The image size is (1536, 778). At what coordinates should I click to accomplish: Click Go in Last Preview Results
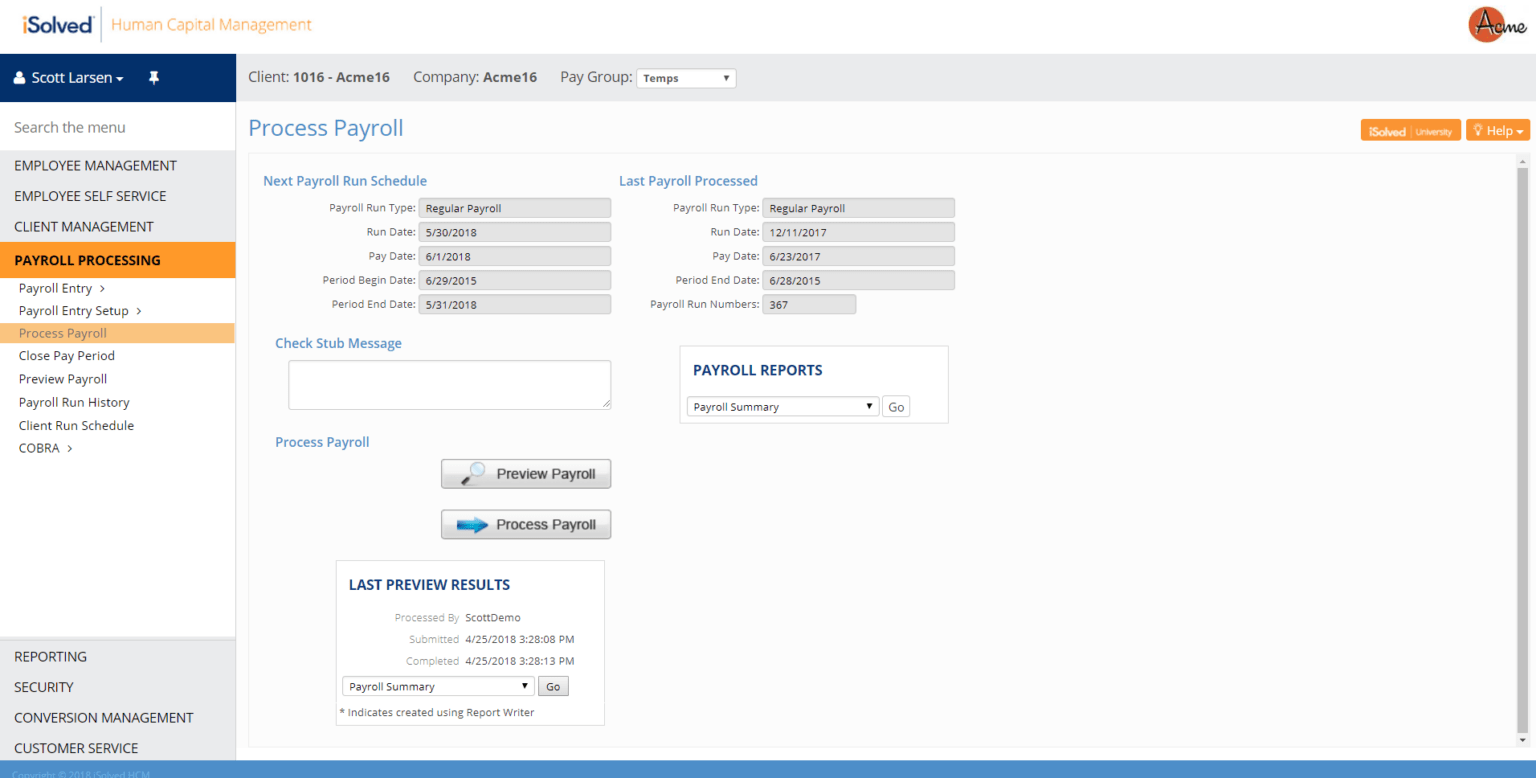pyautogui.click(x=553, y=687)
